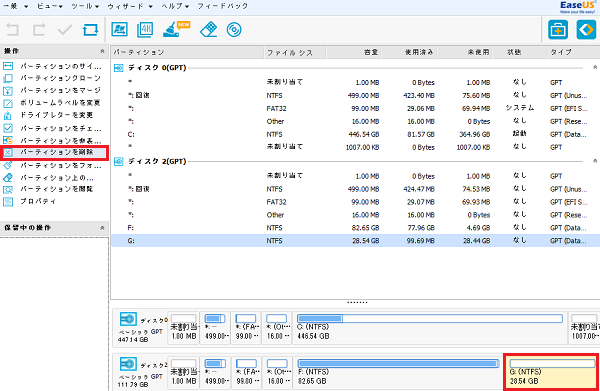Select the C: NTFS 446.54 GB row
The height and width of the screenshot is (391, 600).
356,134
